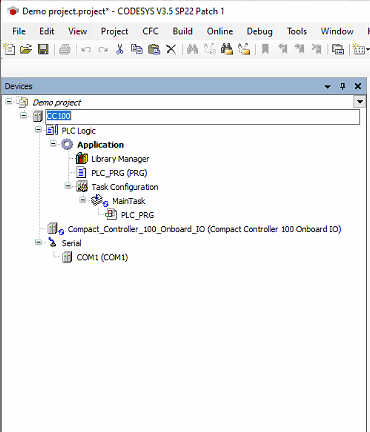370x432 pixels.
Task: Click the Toggle Bookmark icon
Action: point(265,49)
